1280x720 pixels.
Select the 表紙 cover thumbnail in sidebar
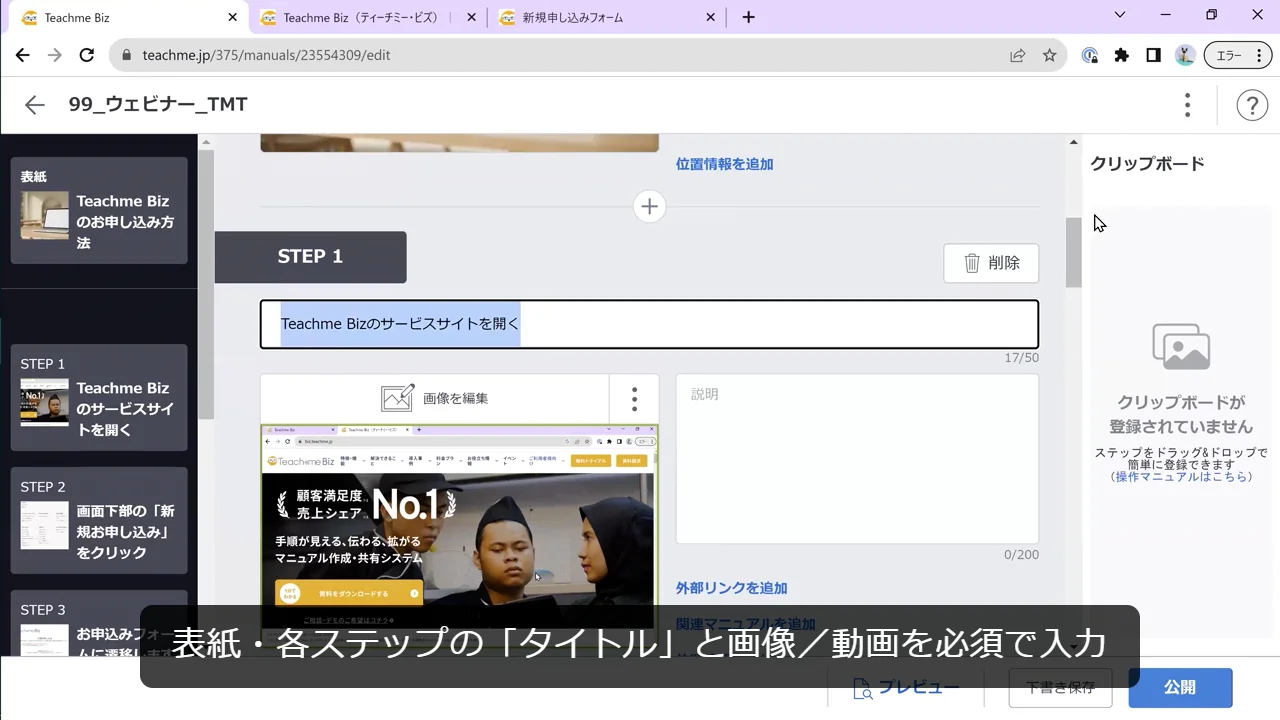pos(99,210)
